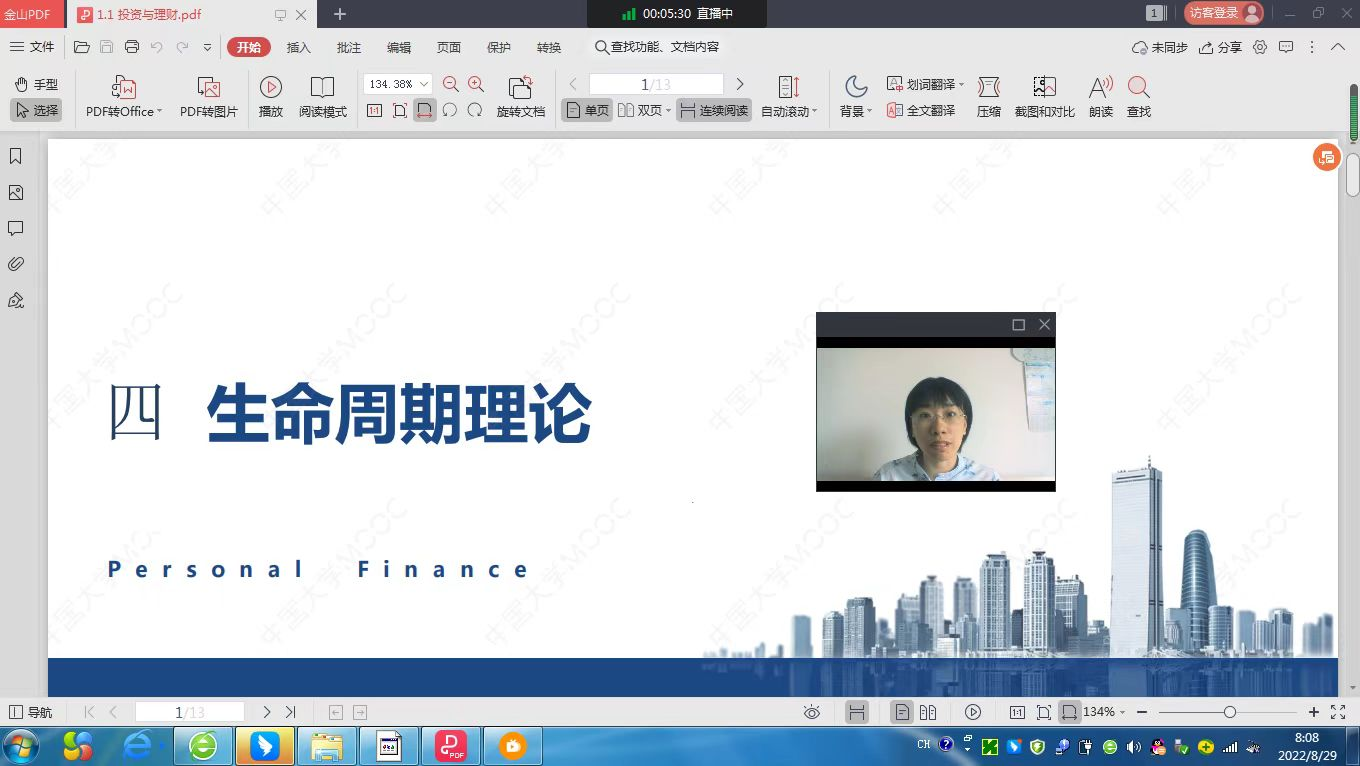
Task: Click the 访客登录 login button
Action: pos(1222,13)
